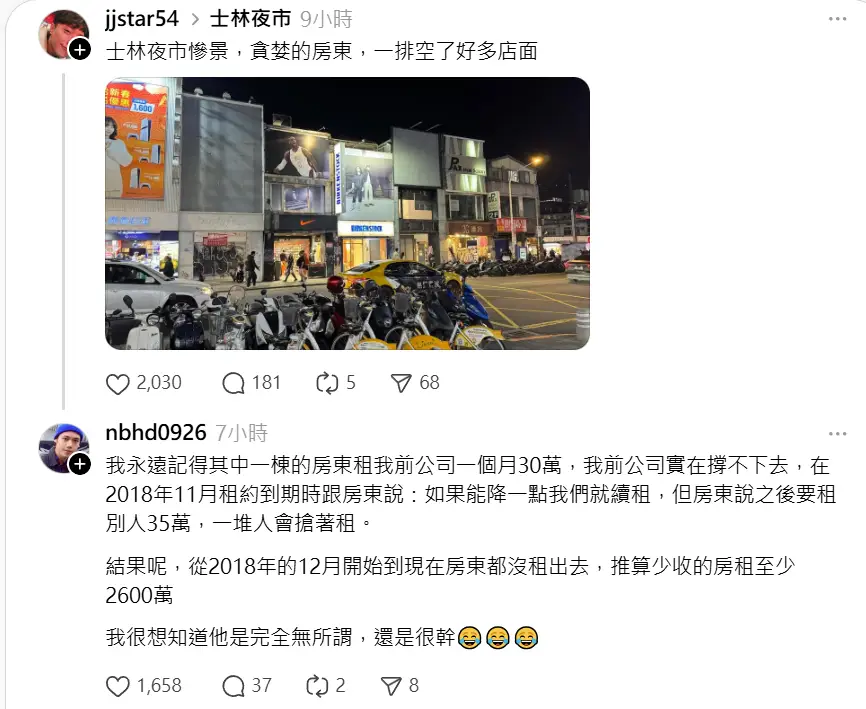Open the post timestamp 9小時
Screen dimensions: 866x709
pyautogui.click(x=326, y=19)
